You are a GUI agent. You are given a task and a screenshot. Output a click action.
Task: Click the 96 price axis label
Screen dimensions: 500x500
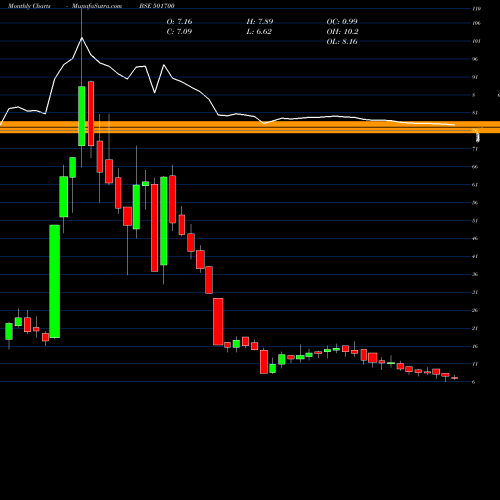click(x=475, y=59)
